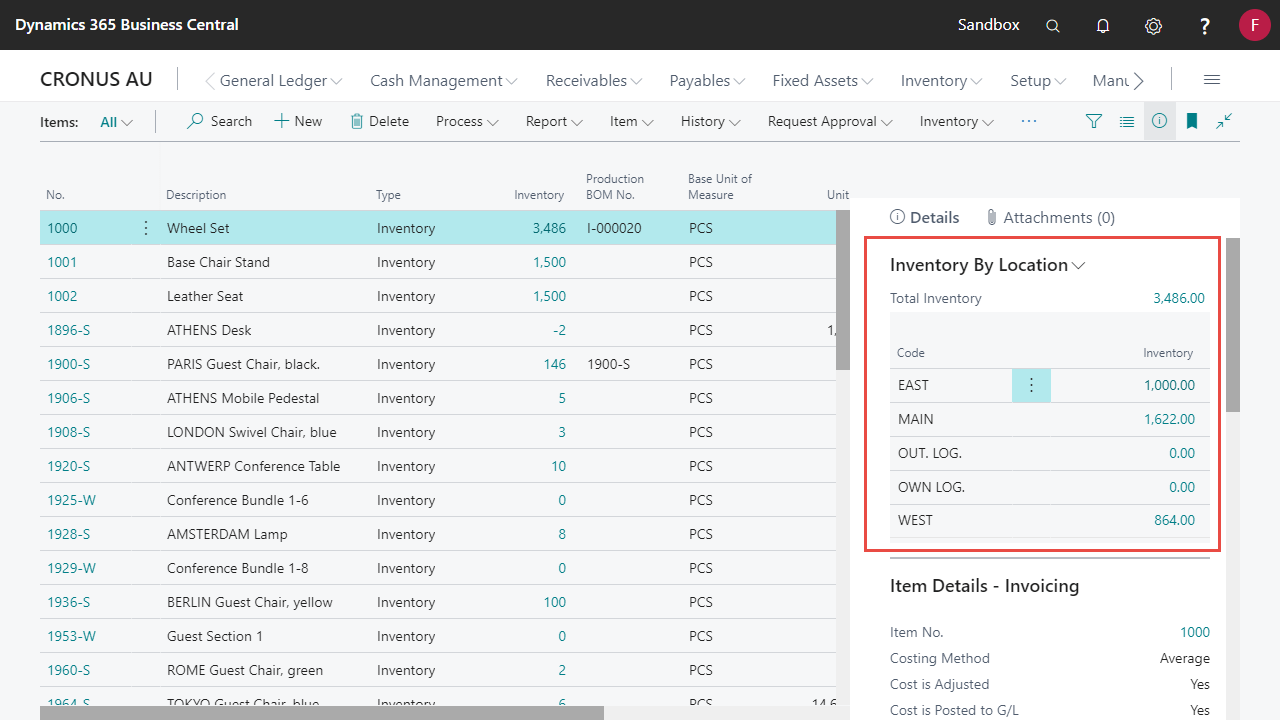Open the History menu
Viewport: 1280px width, 720px height.
(711, 121)
